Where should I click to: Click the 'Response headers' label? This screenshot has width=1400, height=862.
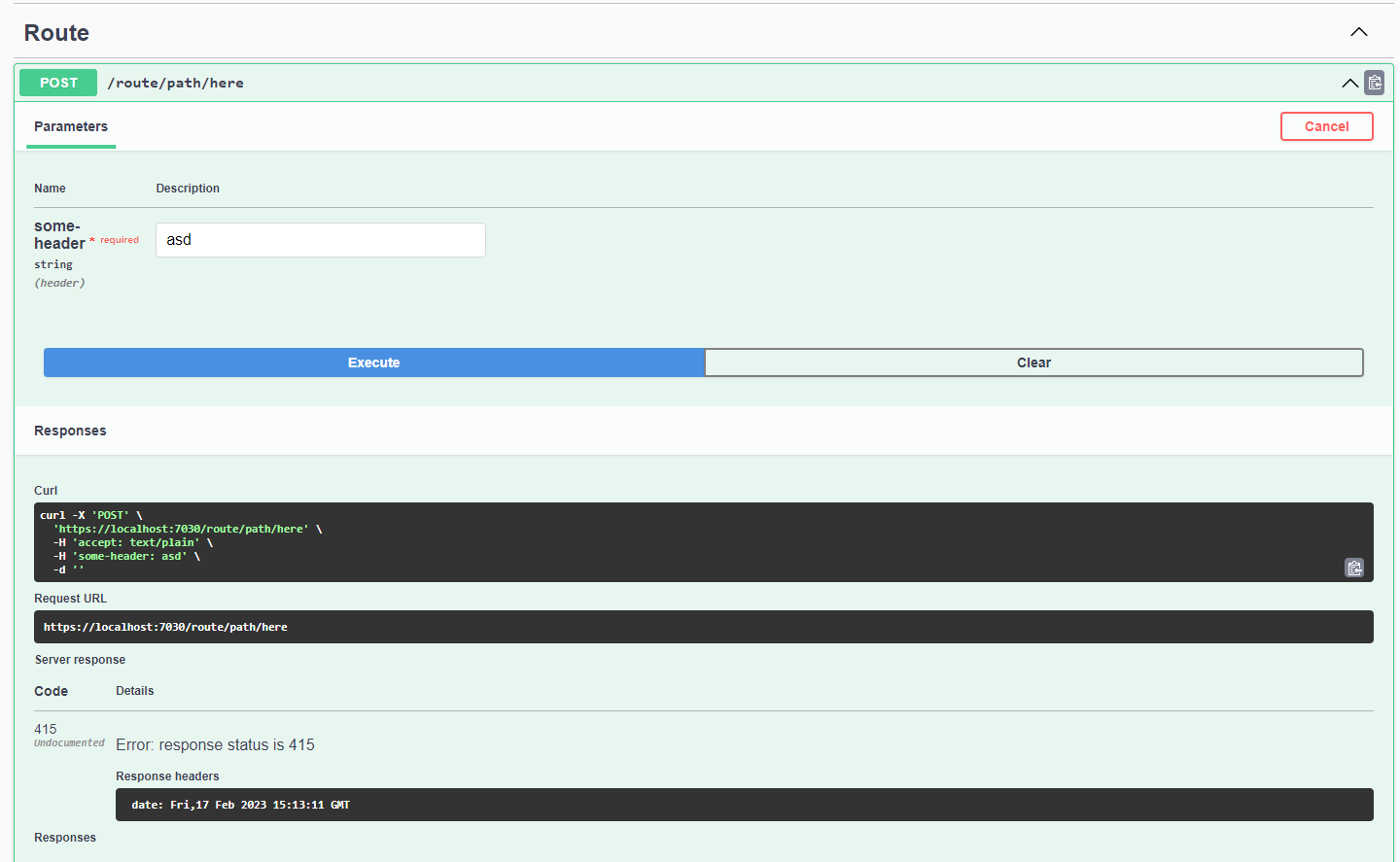167,776
